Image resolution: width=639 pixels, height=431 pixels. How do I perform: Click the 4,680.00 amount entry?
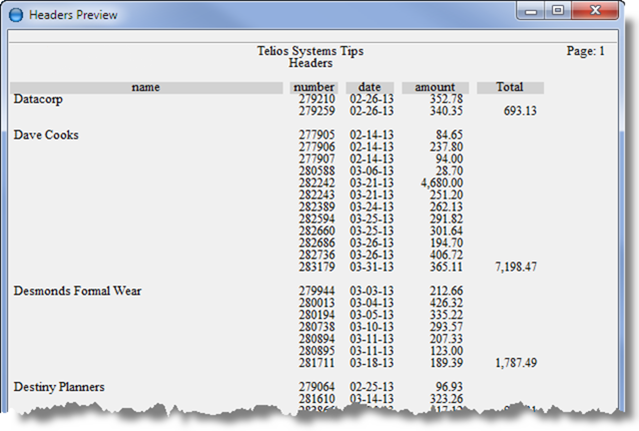point(441,183)
